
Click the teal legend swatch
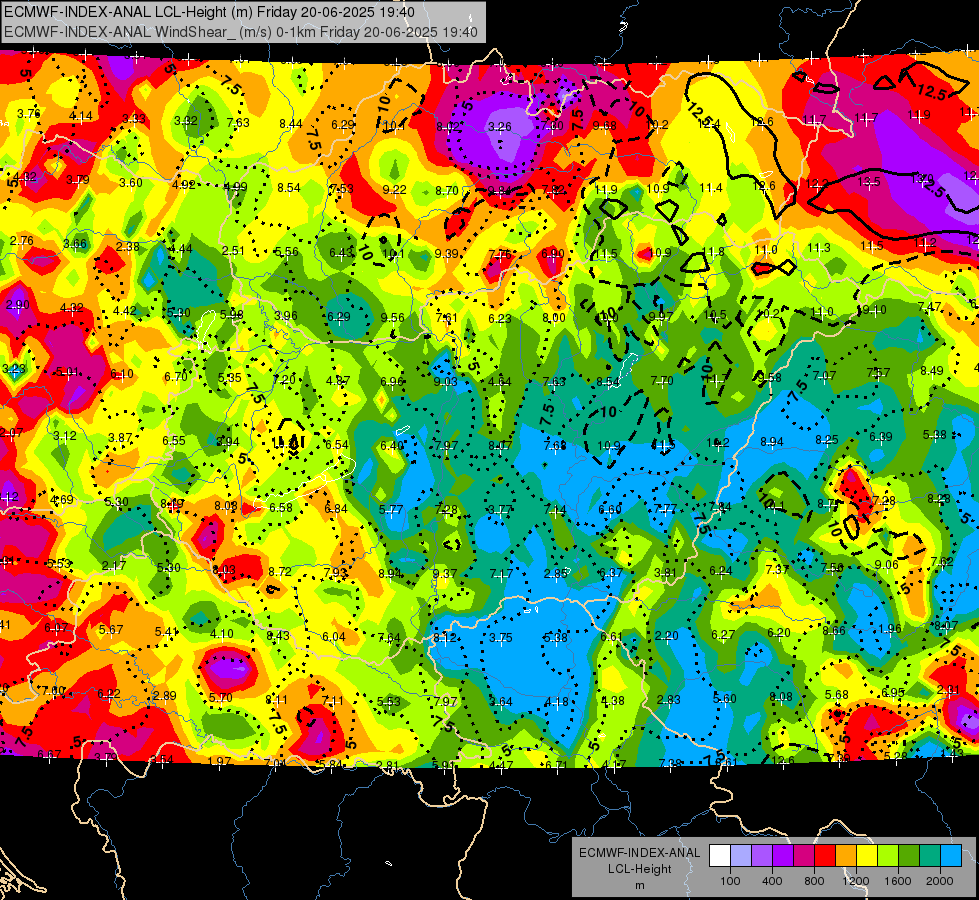tap(930, 856)
